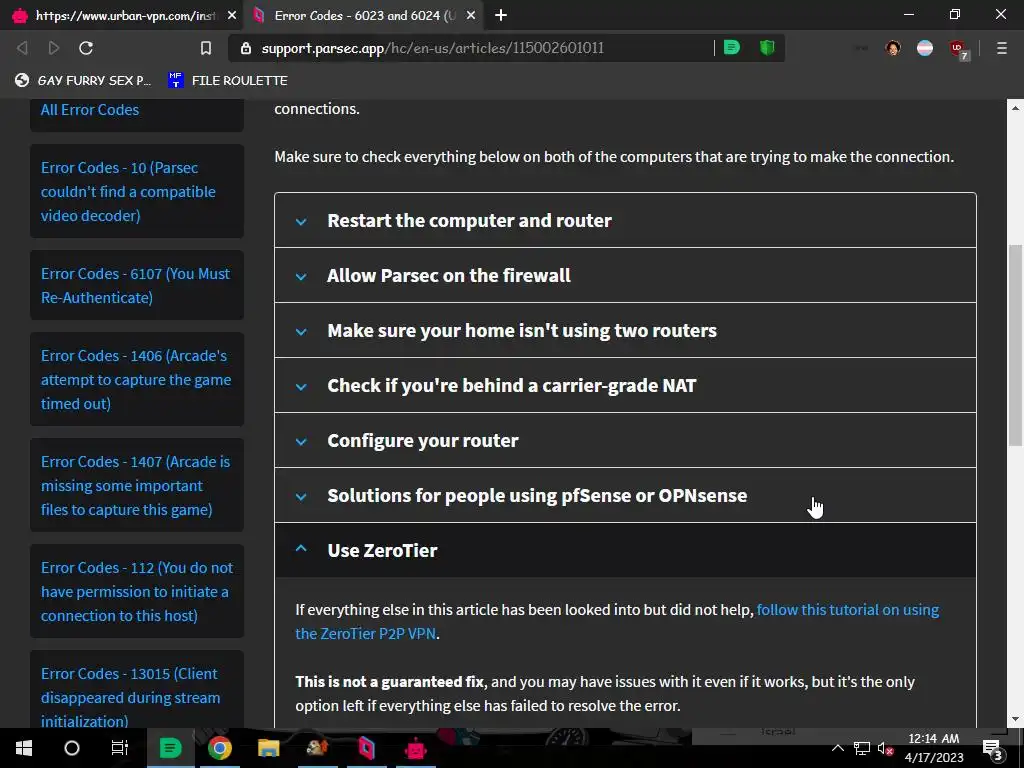Screen dimensions: 1024x768
Task: Open the green shield icon in the address bar
Action: point(767,48)
